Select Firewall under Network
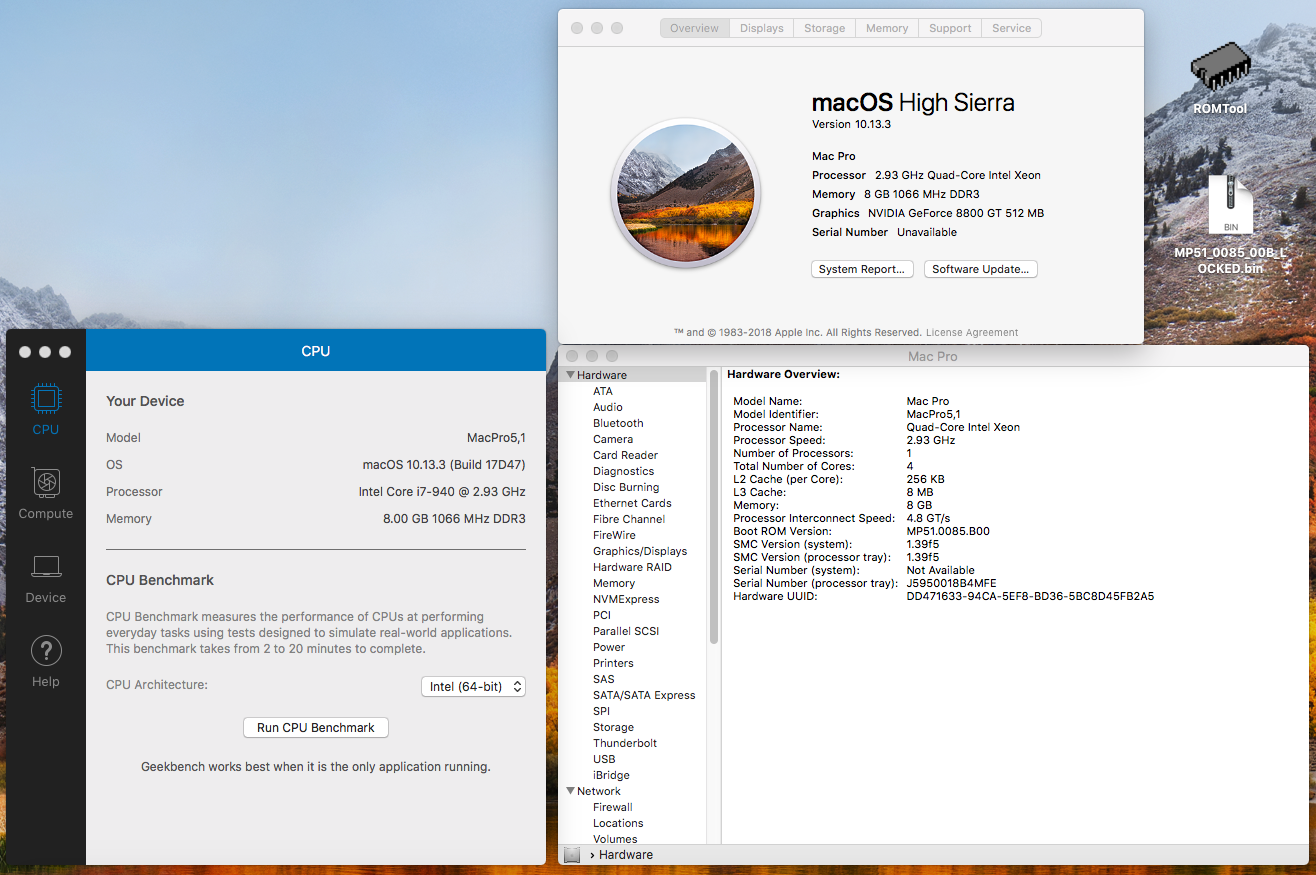 point(613,807)
